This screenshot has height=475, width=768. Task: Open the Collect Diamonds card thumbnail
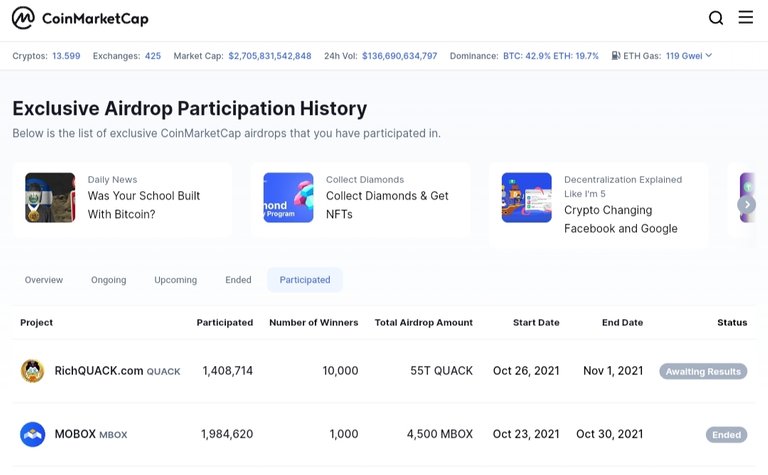click(x=288, y=197)
